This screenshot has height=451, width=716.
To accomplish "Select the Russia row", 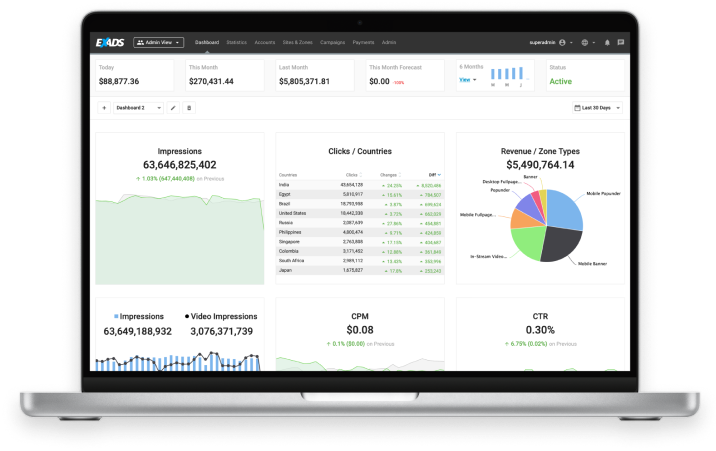I will 360,223.
